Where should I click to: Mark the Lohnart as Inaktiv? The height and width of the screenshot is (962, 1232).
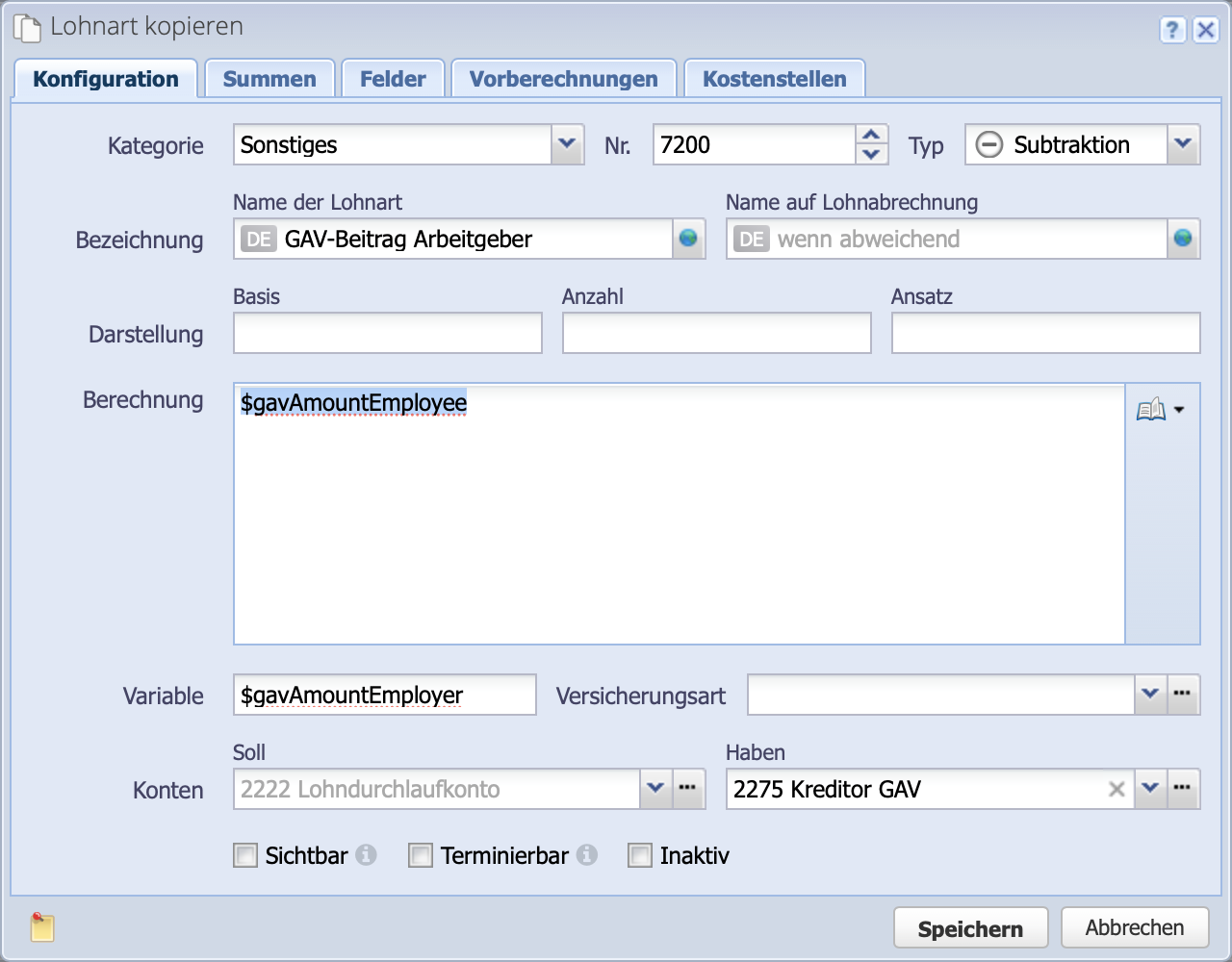click(x=641, y=855)
